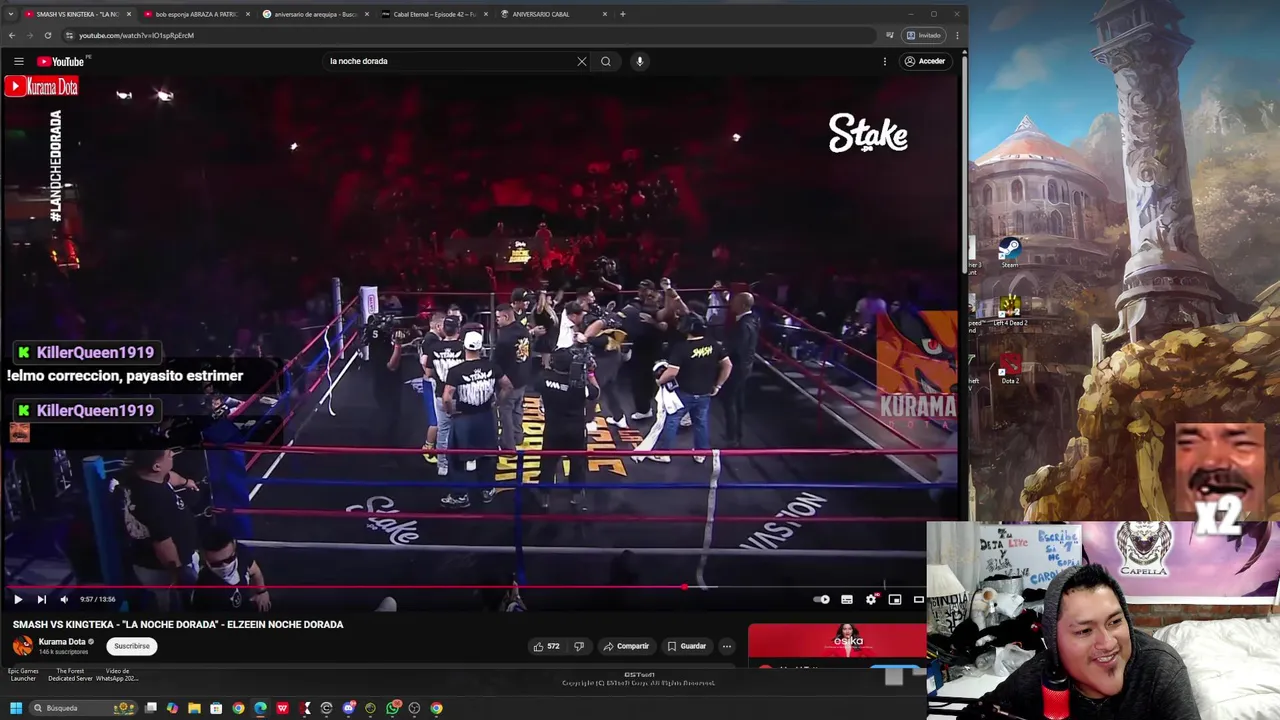Open the esika ad thumbnail

click(837, 640)
